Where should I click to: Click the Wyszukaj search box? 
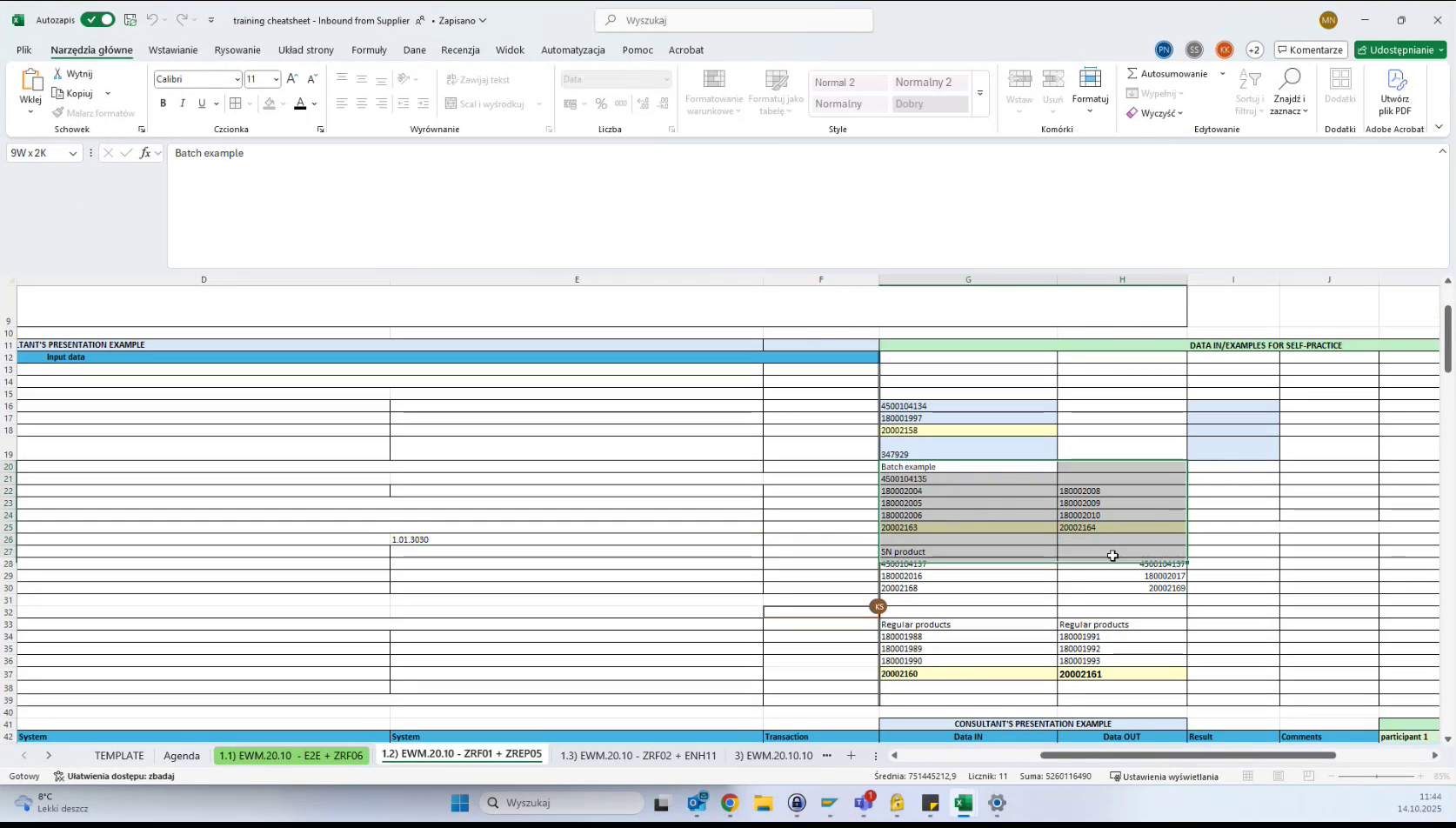(733, 20)
